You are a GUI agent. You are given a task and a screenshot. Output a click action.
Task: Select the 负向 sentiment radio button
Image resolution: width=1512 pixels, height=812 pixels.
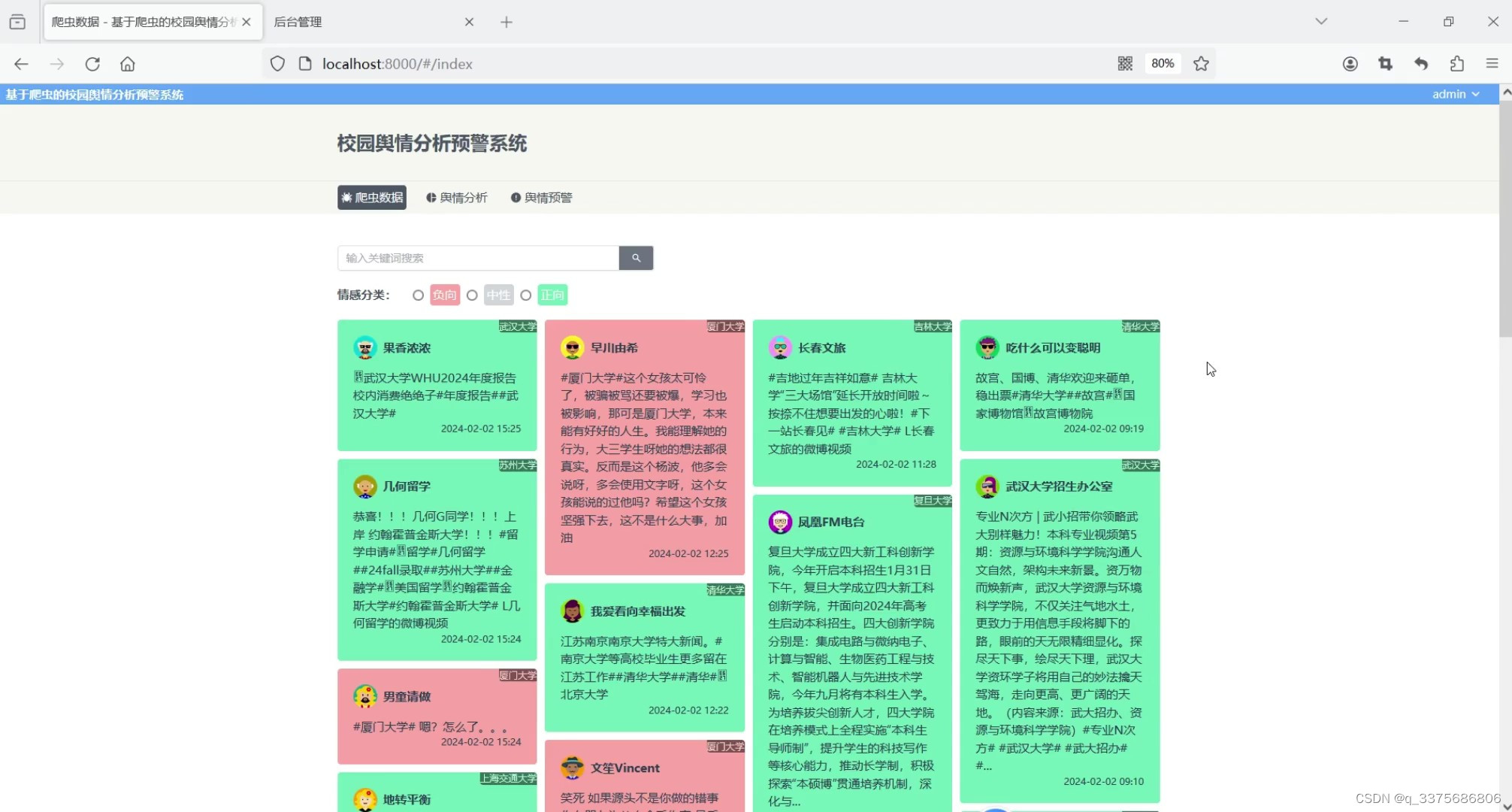[x=418, y=295]
